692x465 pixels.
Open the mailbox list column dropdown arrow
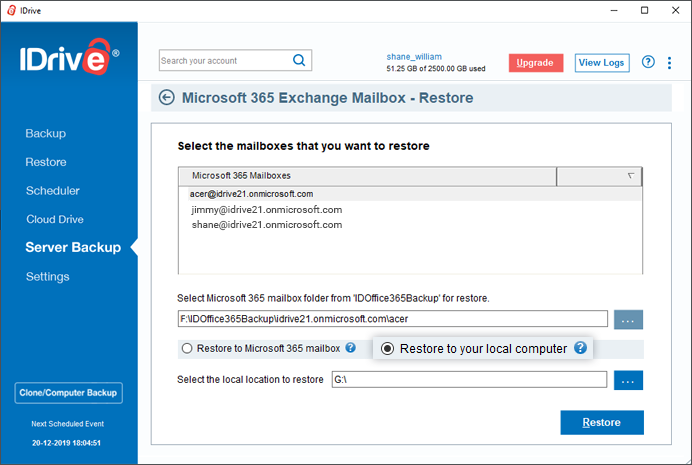[631, 176]
